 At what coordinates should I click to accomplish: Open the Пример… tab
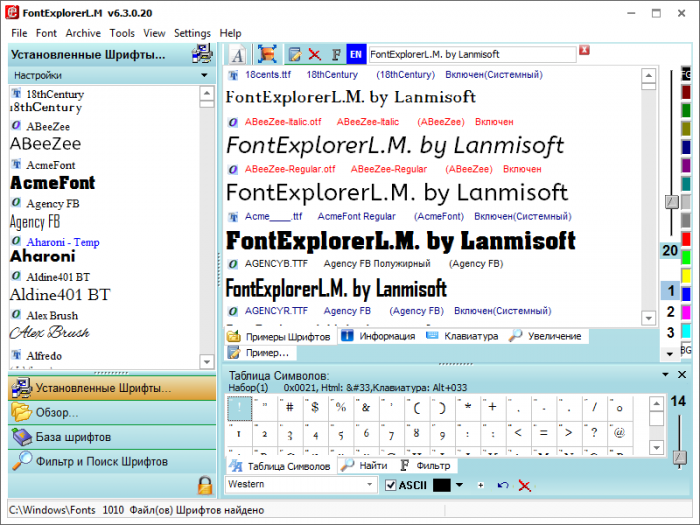[259, 353]
